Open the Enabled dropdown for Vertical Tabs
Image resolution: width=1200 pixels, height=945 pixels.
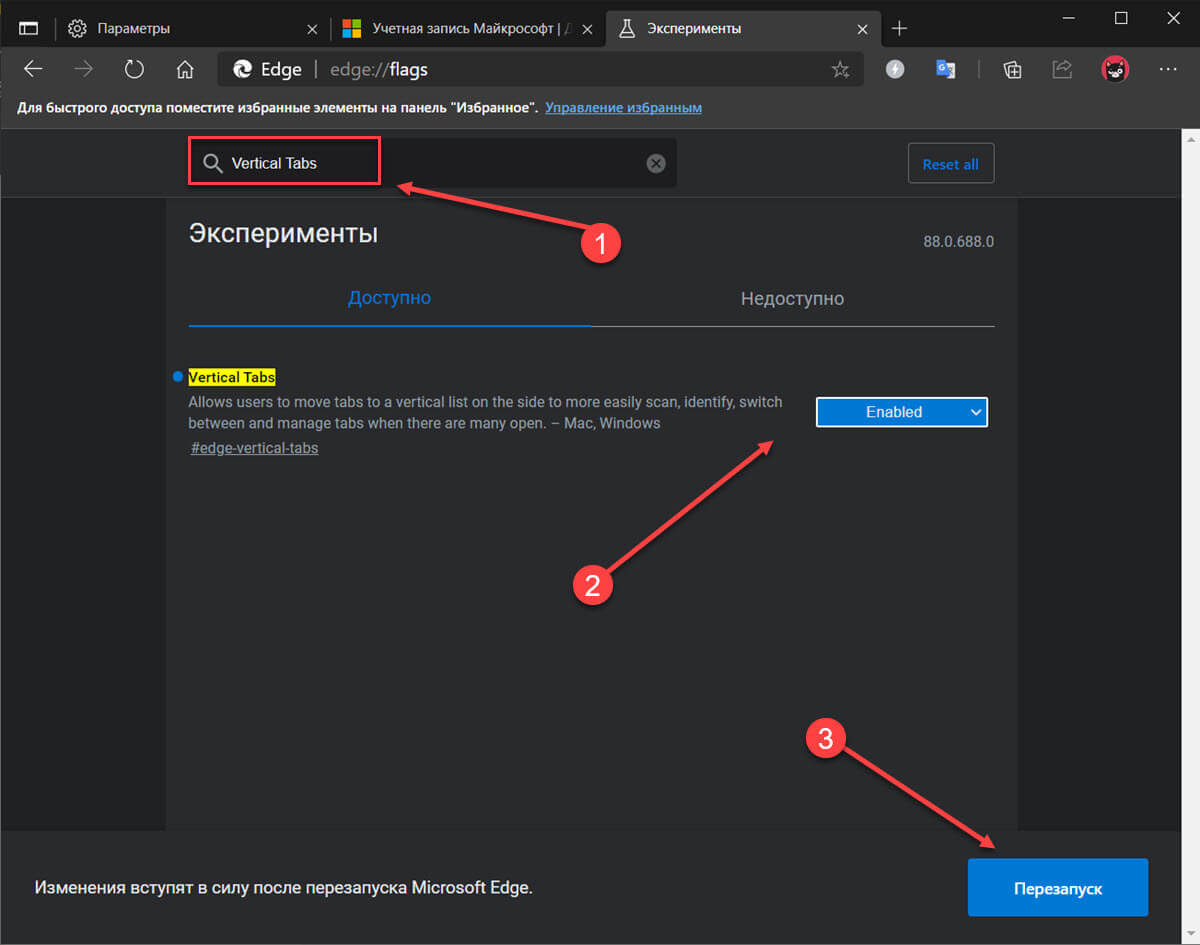click(902, 412)
